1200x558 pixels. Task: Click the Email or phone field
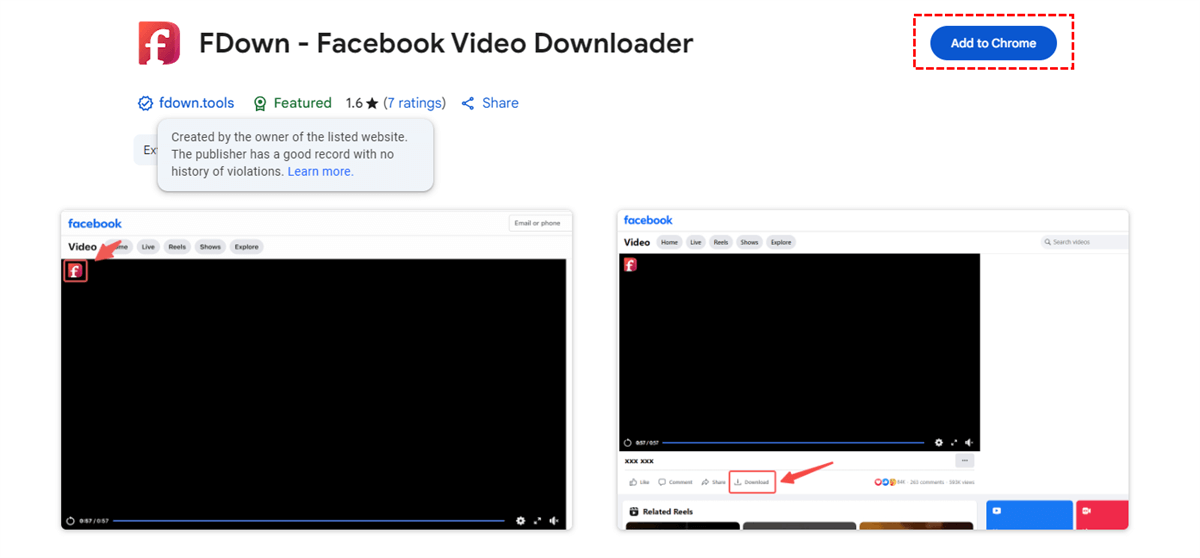coord(540,223)
